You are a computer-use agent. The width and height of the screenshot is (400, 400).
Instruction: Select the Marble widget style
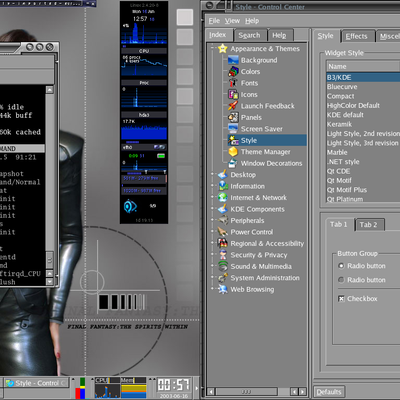click(x=363, y=152)
